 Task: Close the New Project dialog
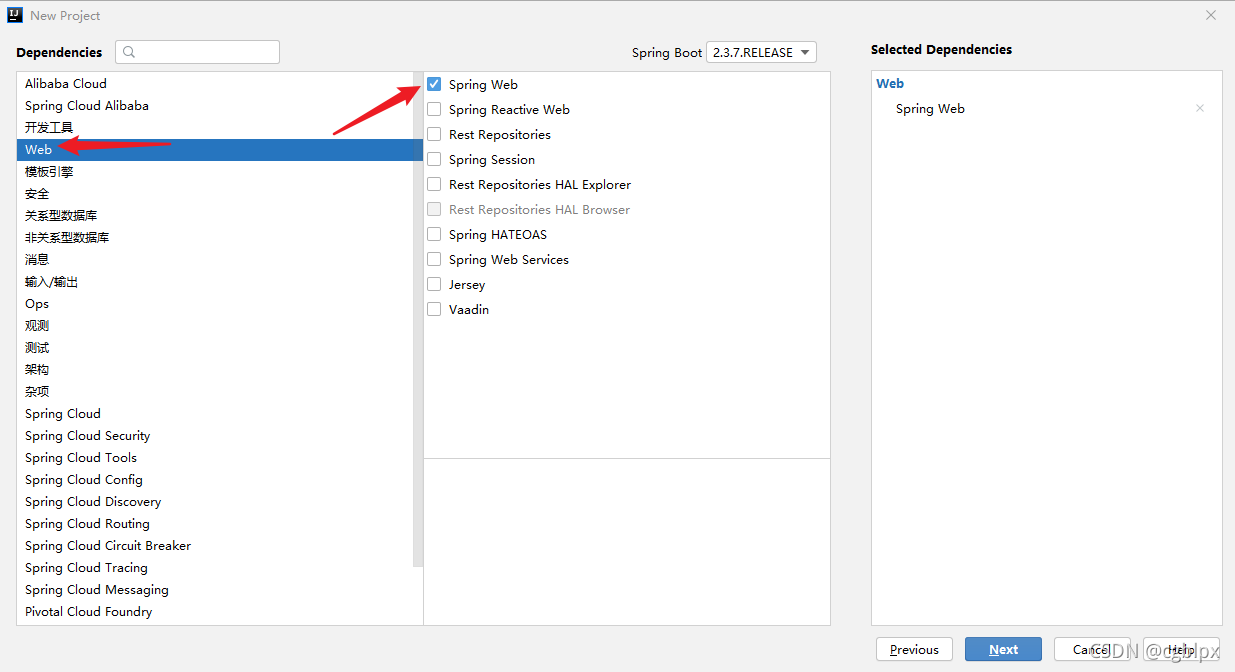(x=1211, y=15)
